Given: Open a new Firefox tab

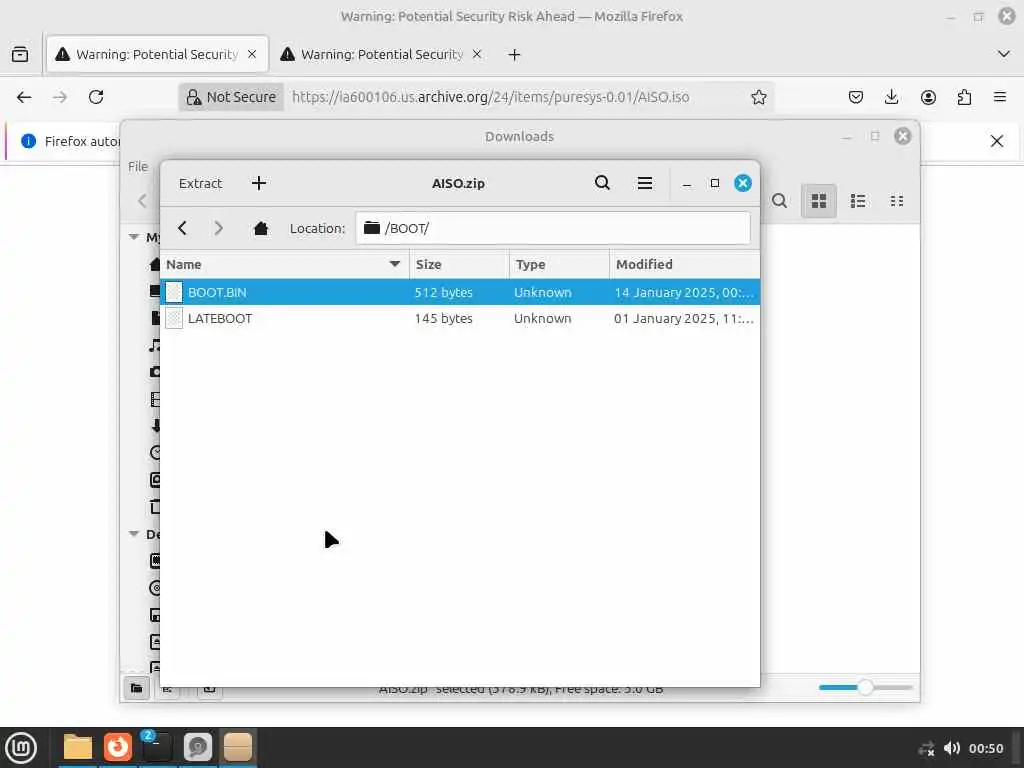Looking at the screenshot, I should (514, 55).
